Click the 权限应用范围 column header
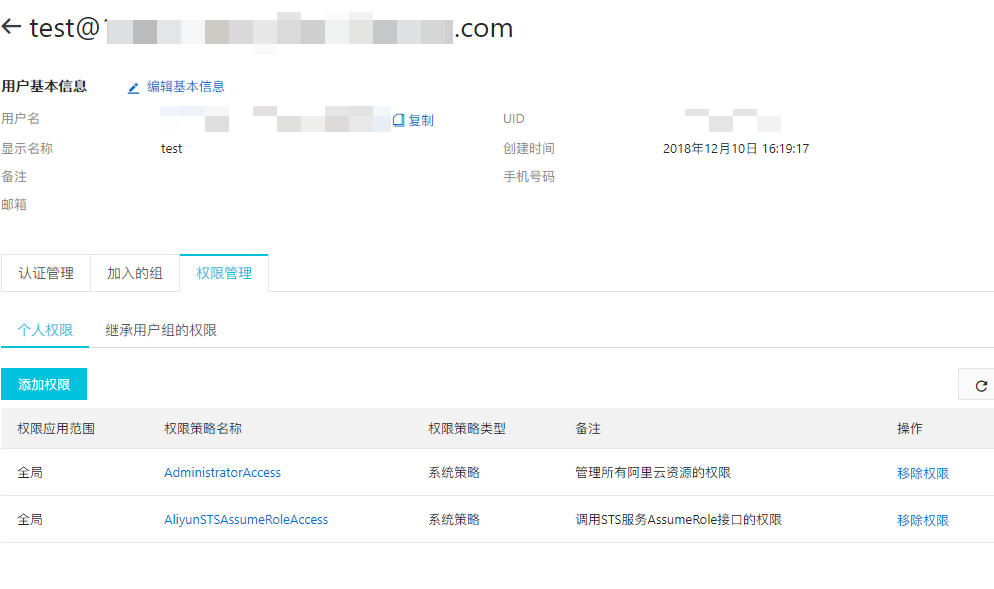The height and width of the screenshot is (589, 994). (56, 428)
